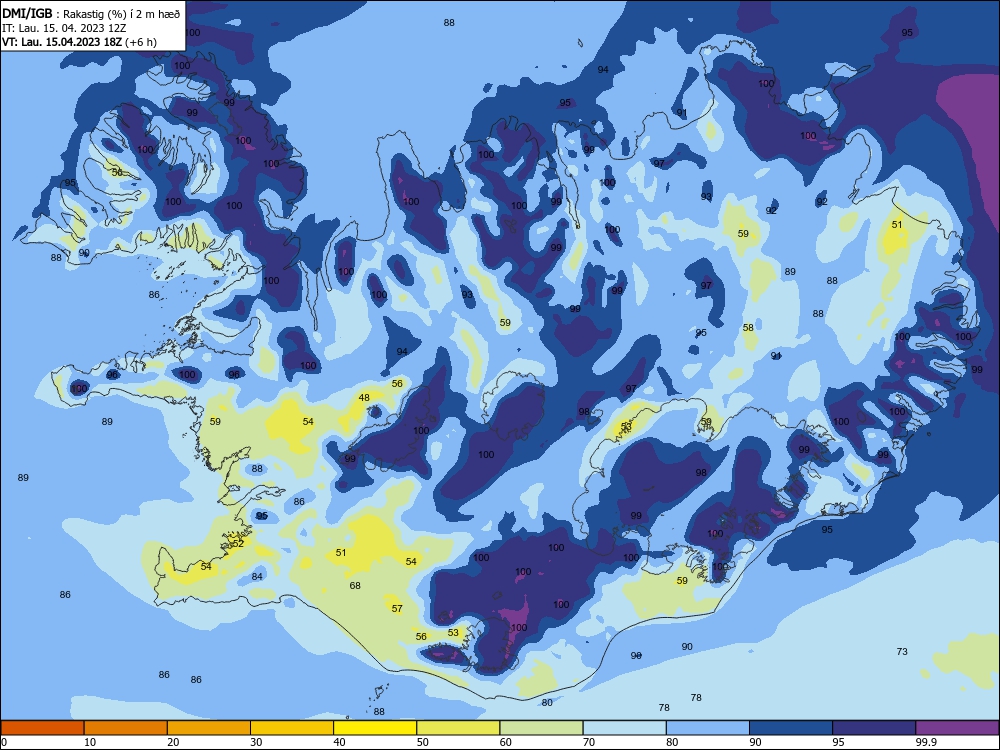The width and height of the screenshot is (1000, 750).
Task: Click the legend label '40'
Action: (339, 742)
